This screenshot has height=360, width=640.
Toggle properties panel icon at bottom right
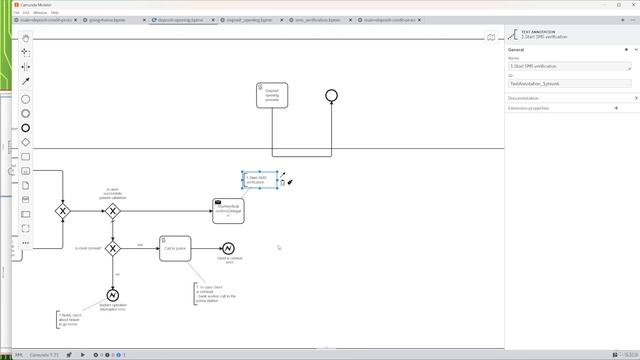pyautogui.click(x=615, y=355)
